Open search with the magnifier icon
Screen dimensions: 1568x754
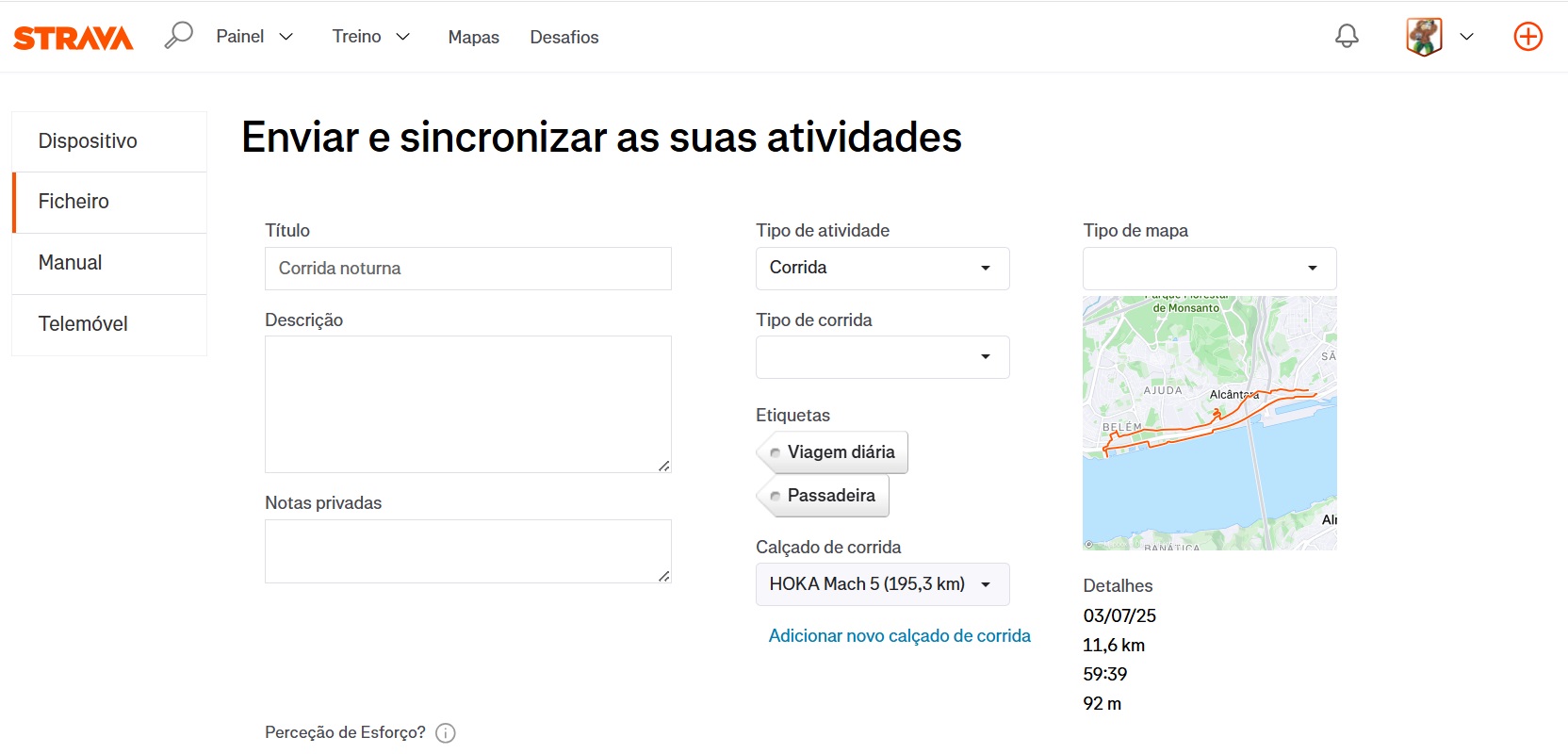[x=178, y=36]
